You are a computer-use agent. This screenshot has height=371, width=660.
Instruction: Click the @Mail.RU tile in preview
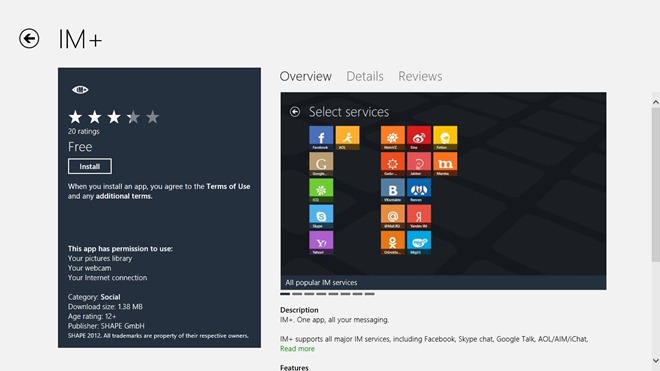[393, 216]
